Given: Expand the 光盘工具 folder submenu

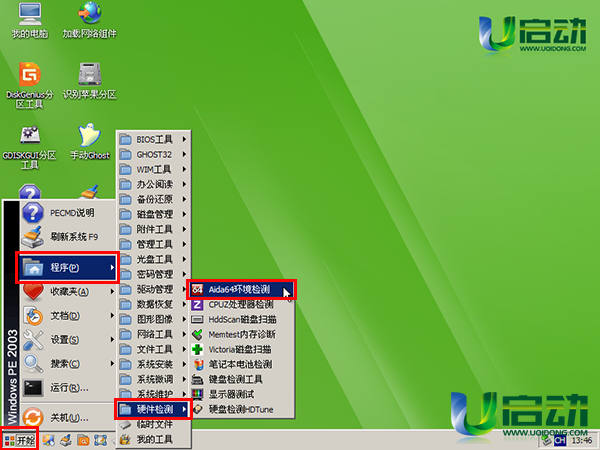Looking at the screenshot, I should [153, 259].
